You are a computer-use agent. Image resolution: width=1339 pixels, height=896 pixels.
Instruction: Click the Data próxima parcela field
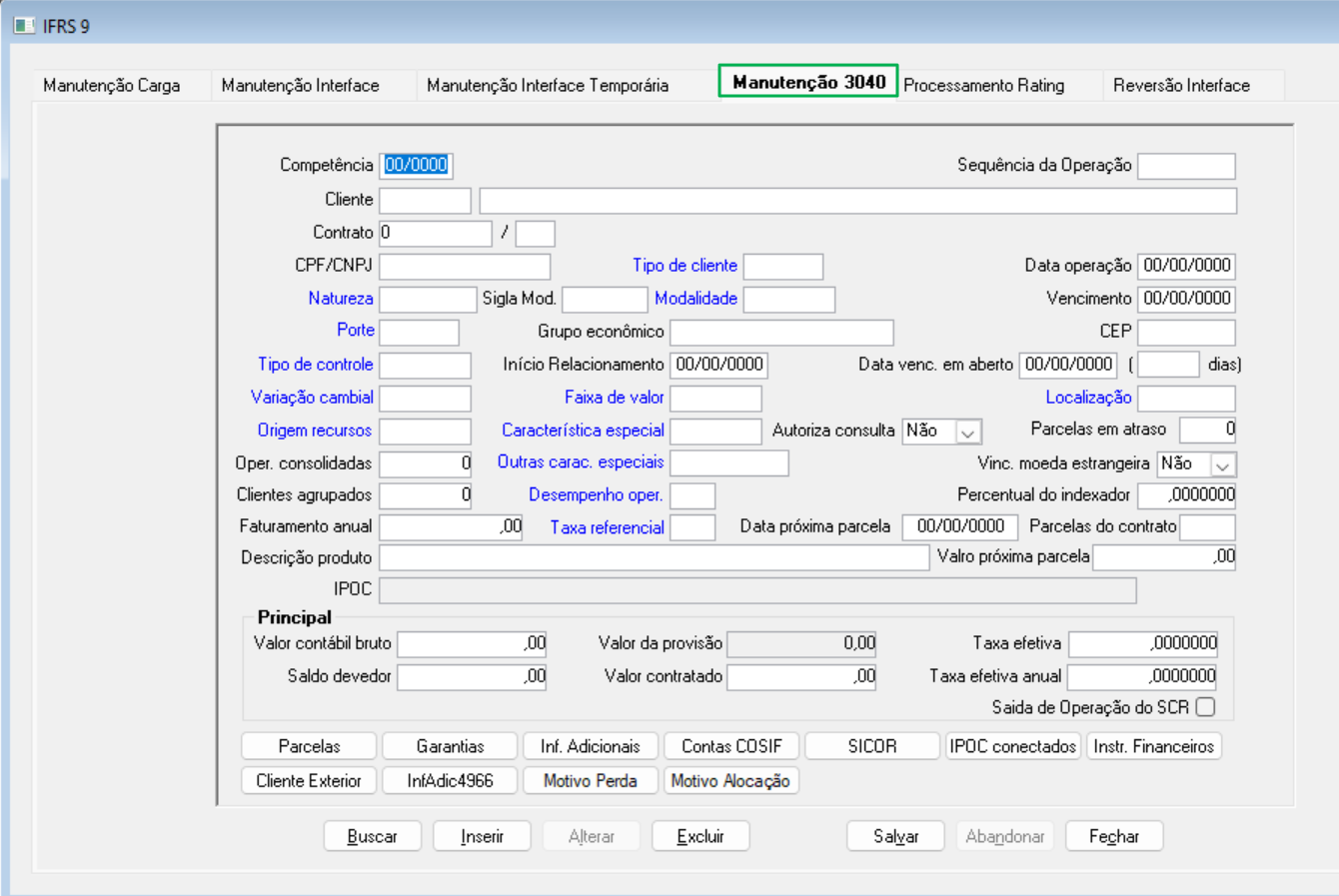960,527
